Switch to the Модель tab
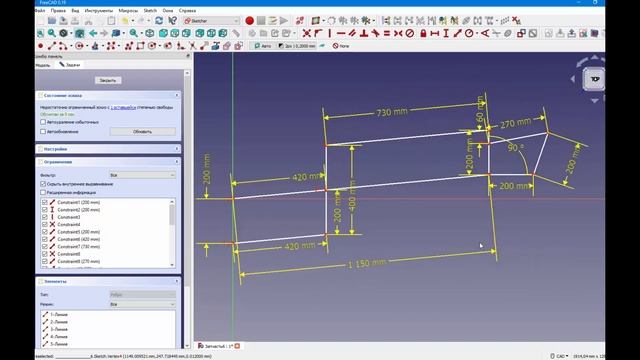The width and height of the screenshot is (640, 360). click(x=43, y=65)
